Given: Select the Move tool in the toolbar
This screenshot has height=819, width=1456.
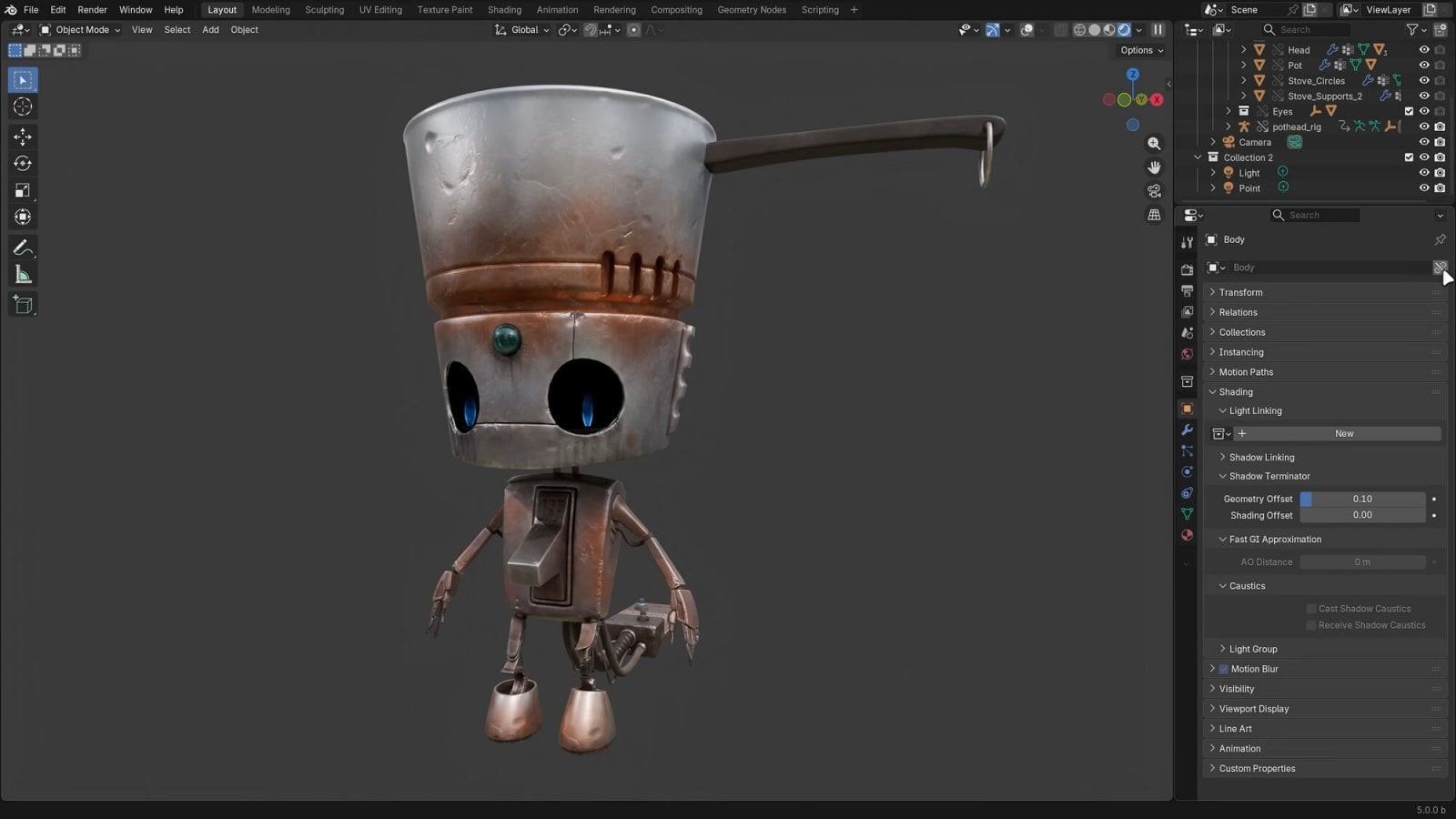Looking at the screenshot, I should point(22,136).
